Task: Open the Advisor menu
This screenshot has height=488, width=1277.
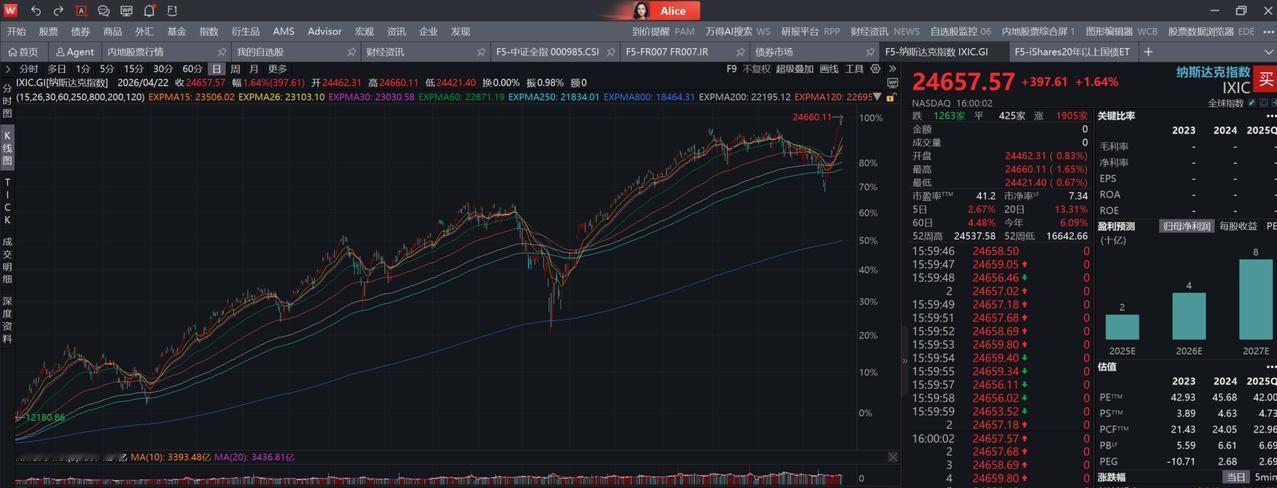Action: tap(324, 32)
